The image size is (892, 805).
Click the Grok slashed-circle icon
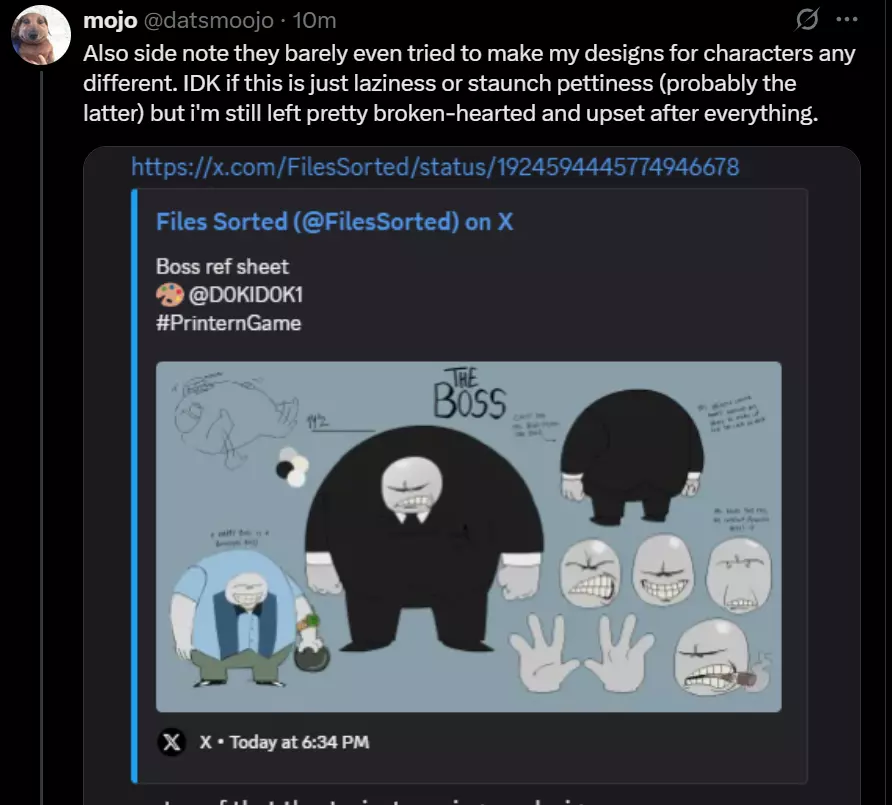click(807, 19)
